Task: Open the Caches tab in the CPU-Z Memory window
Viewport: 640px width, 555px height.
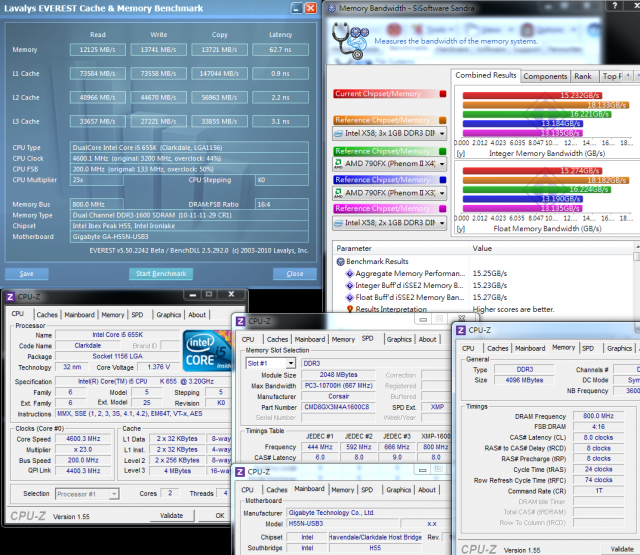Action: point(498,348)
